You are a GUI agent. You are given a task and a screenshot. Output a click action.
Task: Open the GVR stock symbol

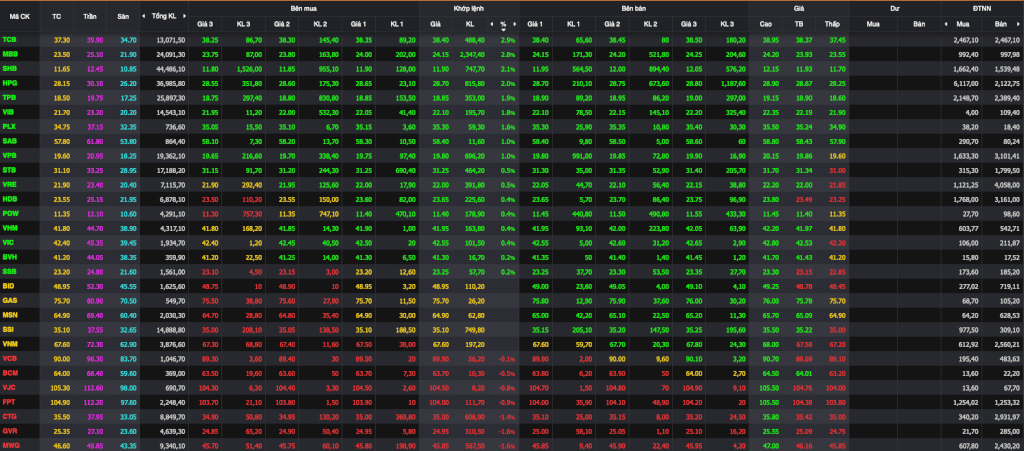[x=9, y=429]
